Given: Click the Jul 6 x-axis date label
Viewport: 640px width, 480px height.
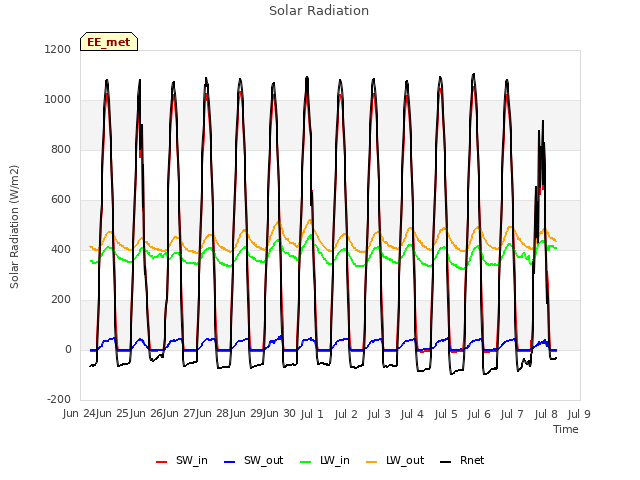Looking at the screenshot, I should [479, 414].
